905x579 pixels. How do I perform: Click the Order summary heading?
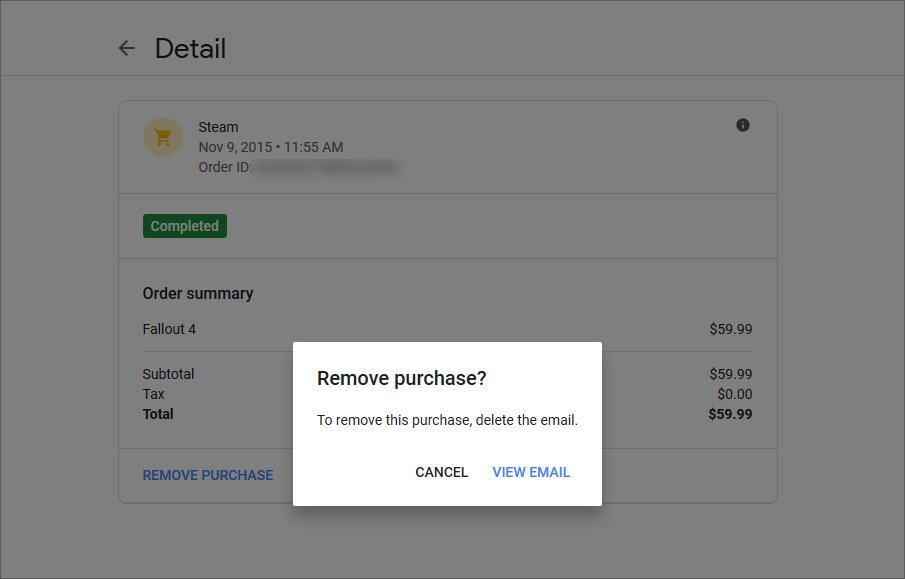[198, 293]
